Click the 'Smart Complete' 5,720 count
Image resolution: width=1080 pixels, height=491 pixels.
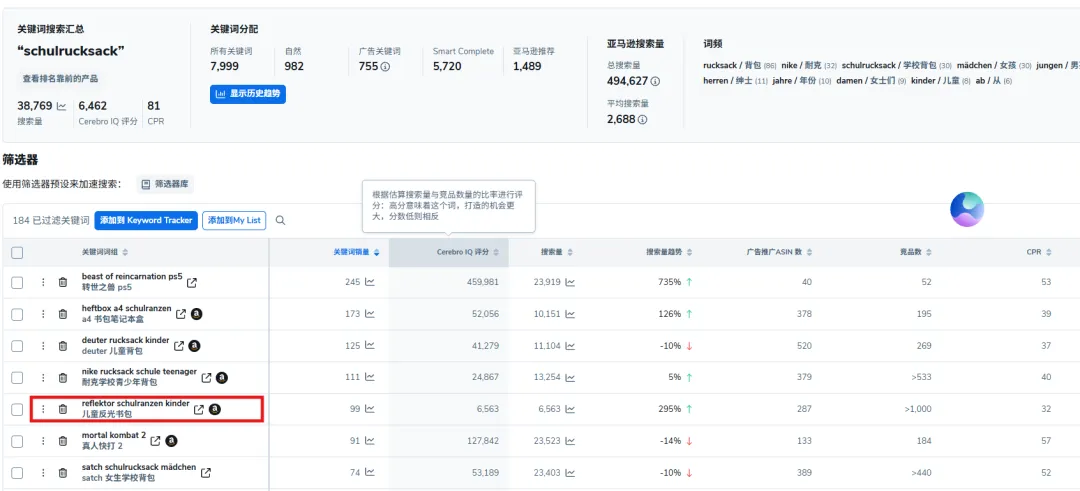pos(447,67)
